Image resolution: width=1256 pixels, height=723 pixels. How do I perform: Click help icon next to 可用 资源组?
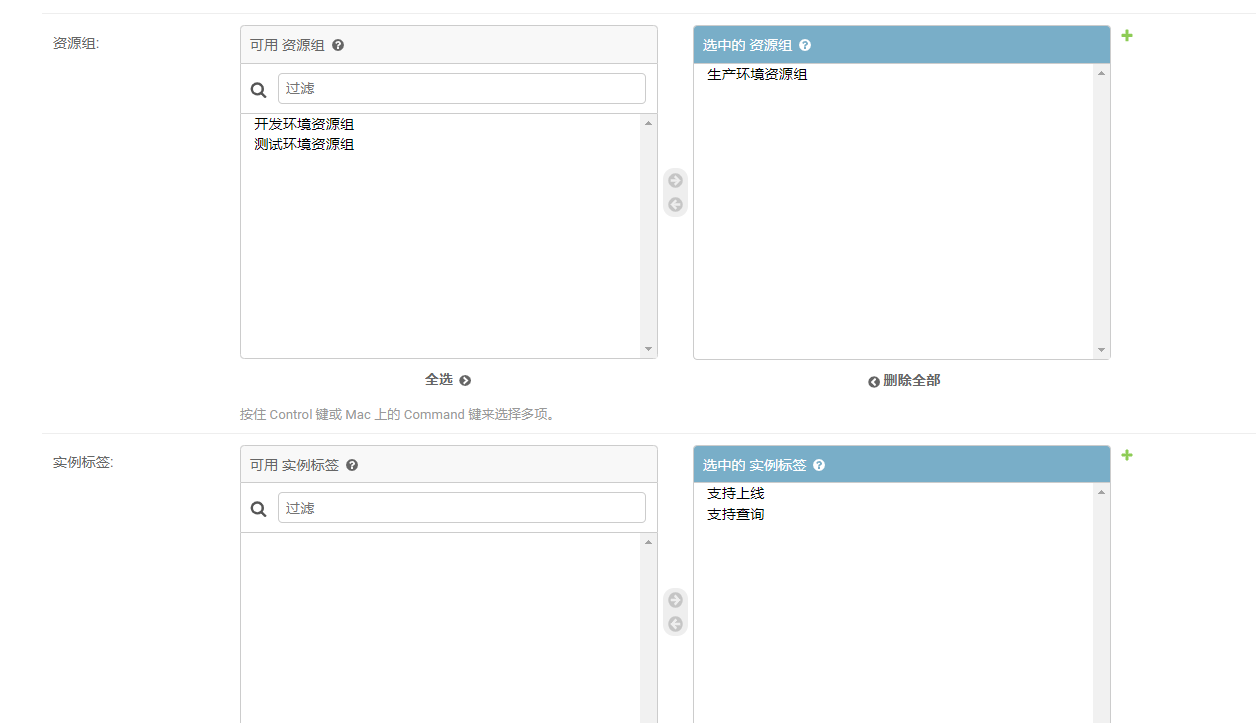(338, 45)
